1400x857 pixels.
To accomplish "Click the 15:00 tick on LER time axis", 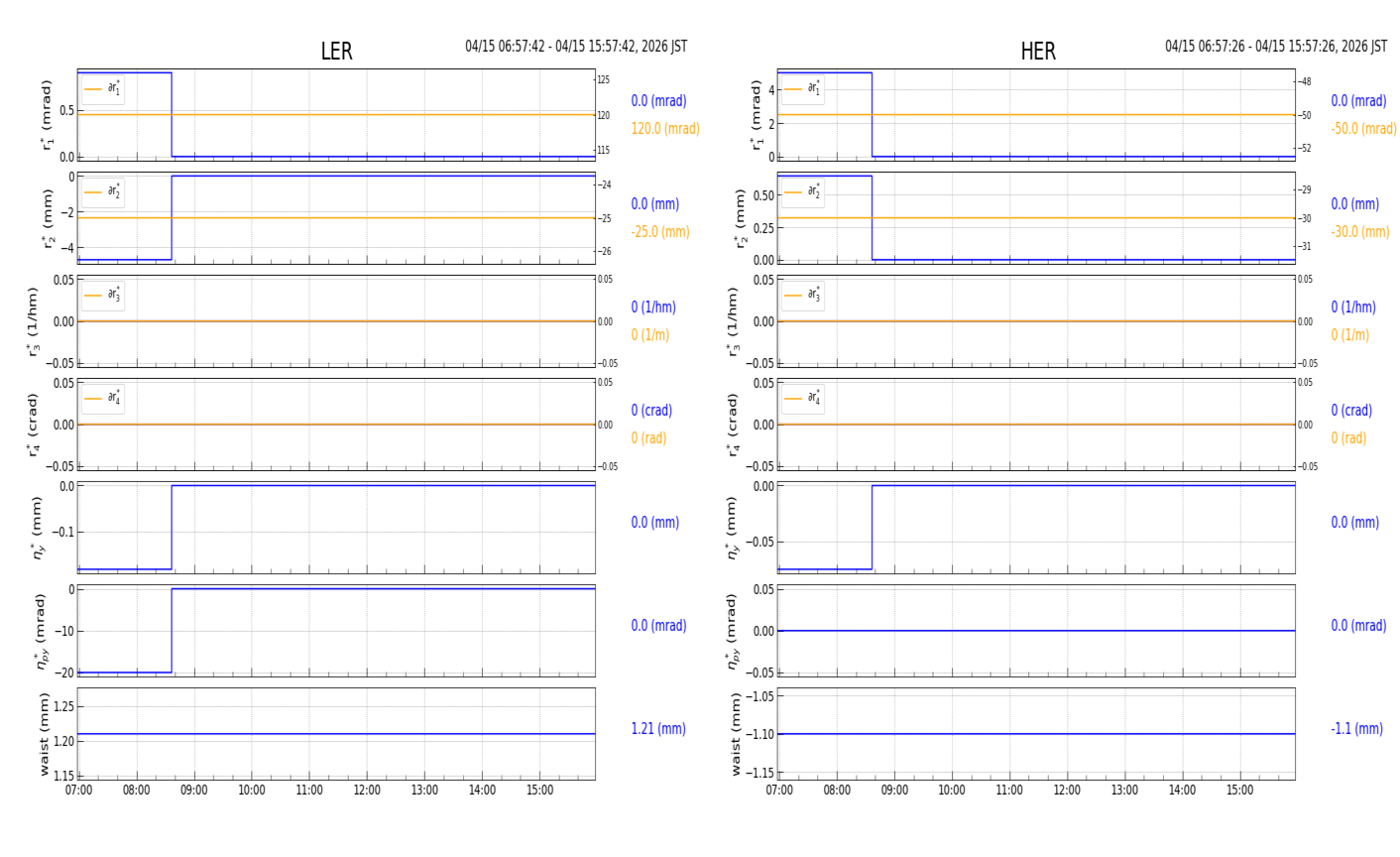I will 539,791.
